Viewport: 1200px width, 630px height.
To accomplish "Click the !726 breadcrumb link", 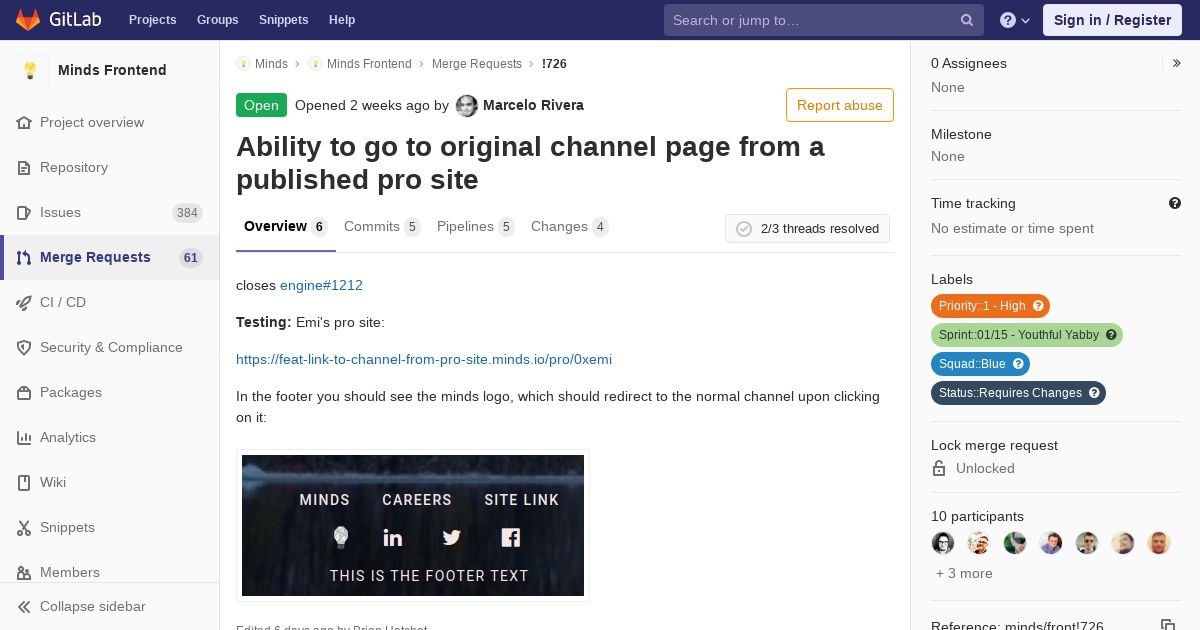I will coord(554,64).
